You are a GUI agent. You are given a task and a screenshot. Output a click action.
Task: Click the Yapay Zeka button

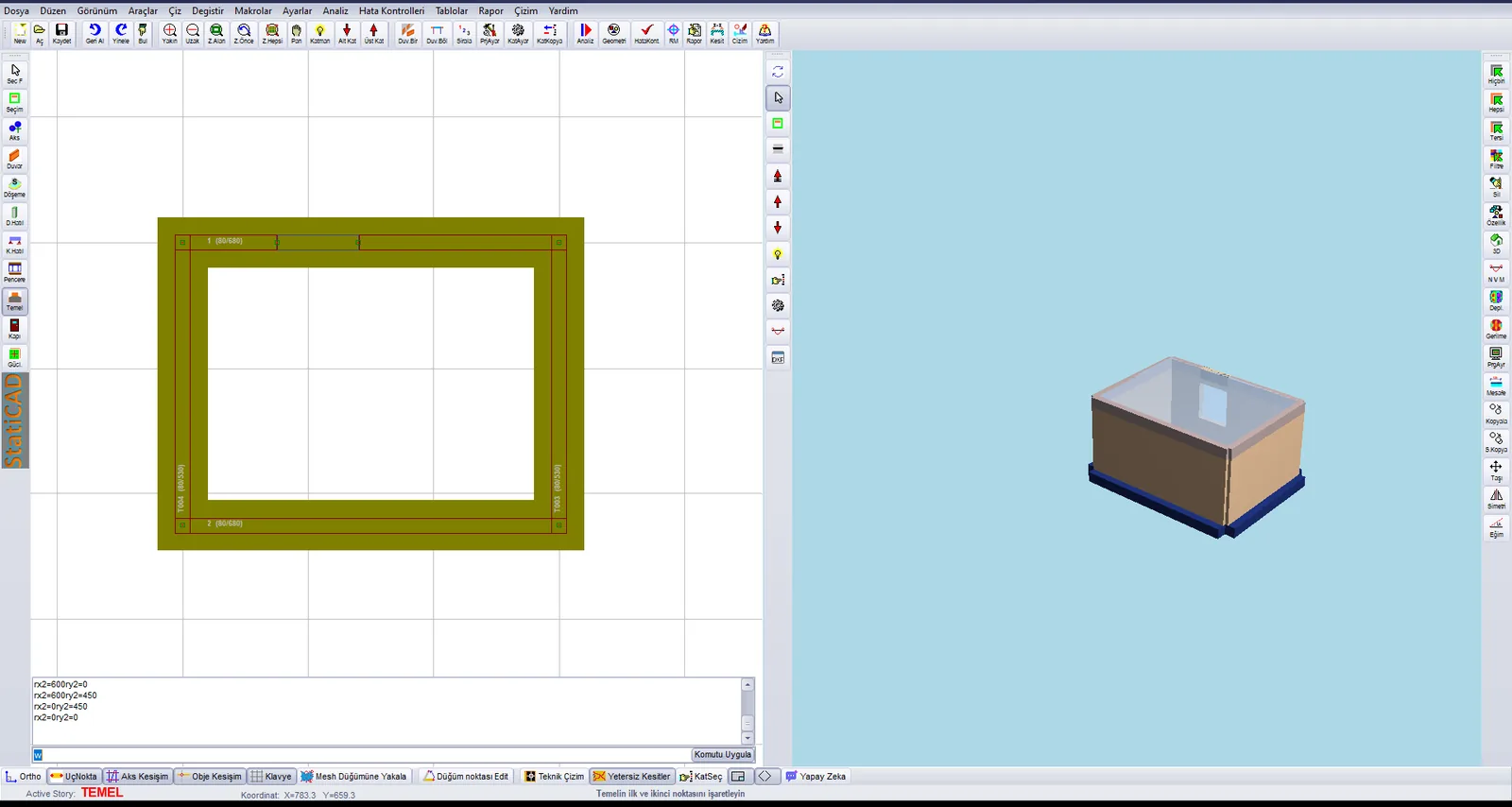tap(816, 776)
